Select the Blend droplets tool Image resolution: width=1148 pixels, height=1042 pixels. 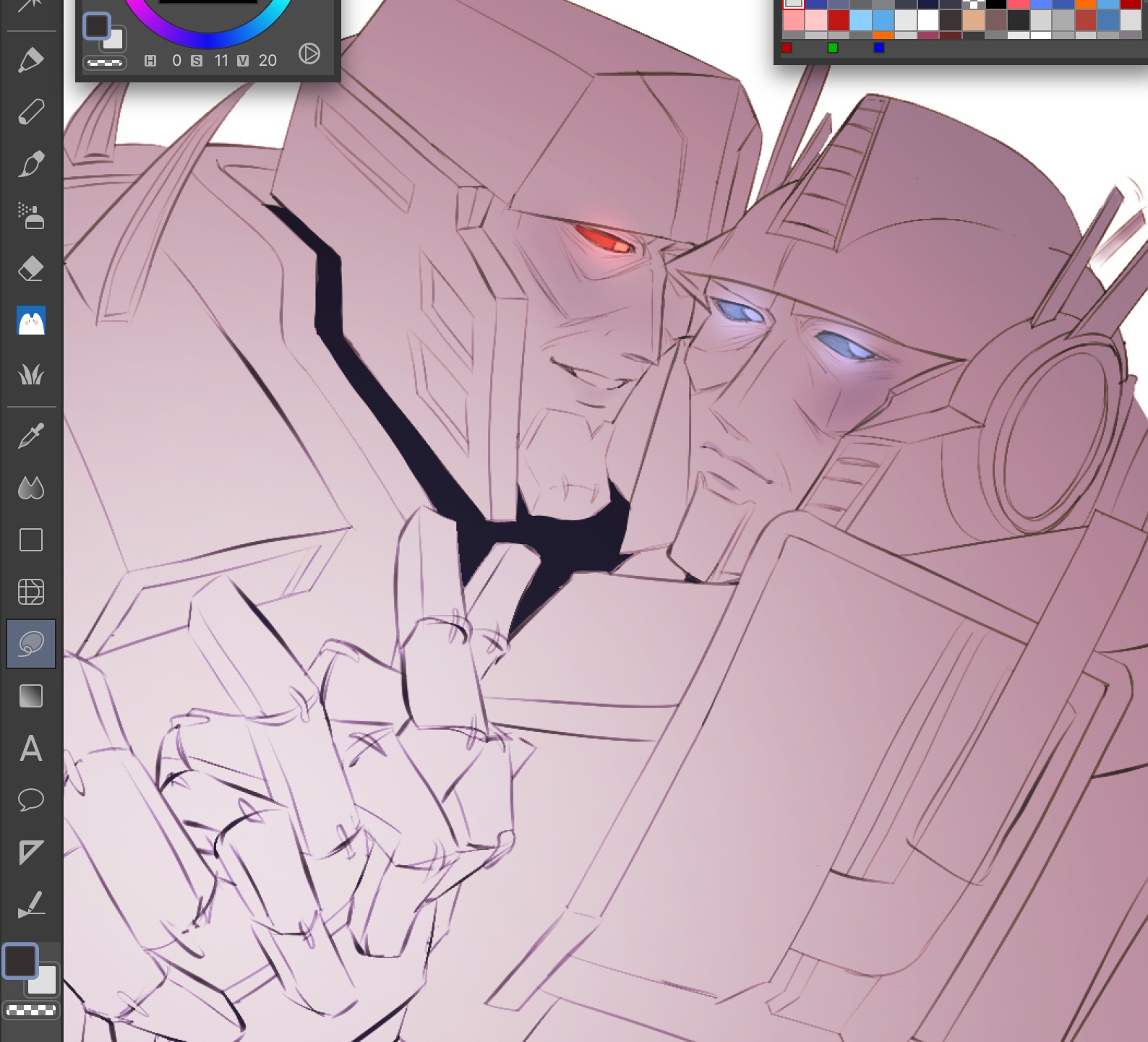tap(30, 488)
